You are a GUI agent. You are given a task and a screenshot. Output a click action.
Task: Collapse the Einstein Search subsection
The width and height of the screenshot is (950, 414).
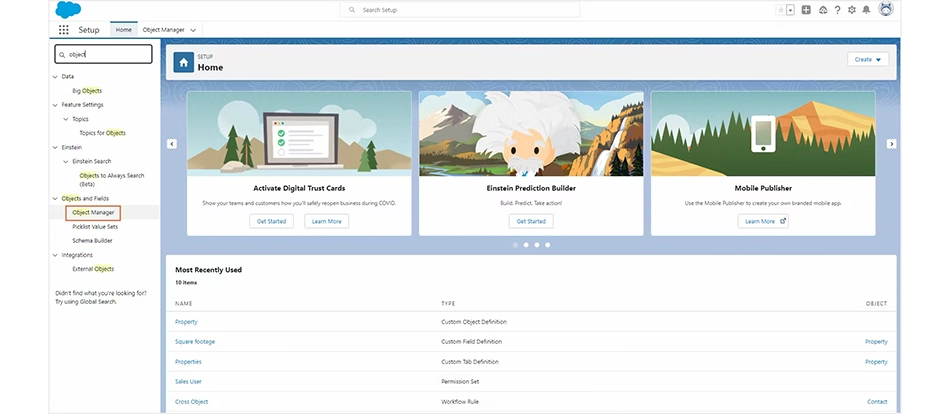tap(66, 161)
